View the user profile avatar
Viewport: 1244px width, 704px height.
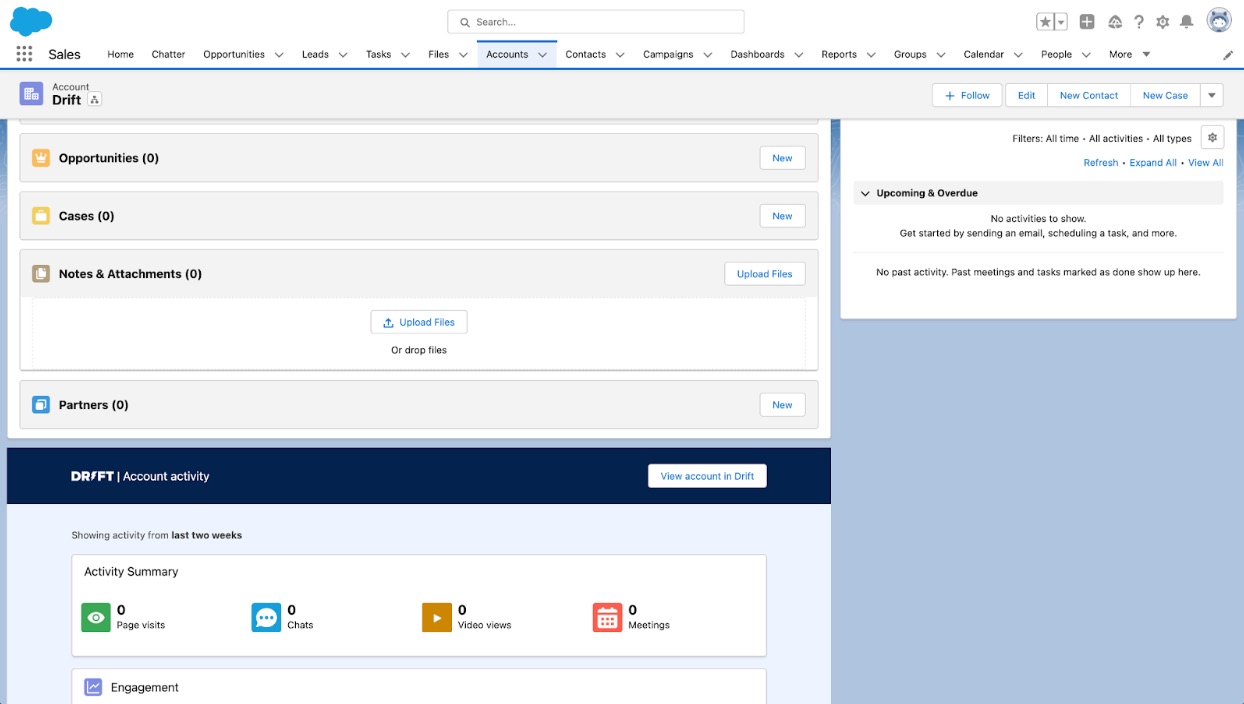click(1219, 21)
